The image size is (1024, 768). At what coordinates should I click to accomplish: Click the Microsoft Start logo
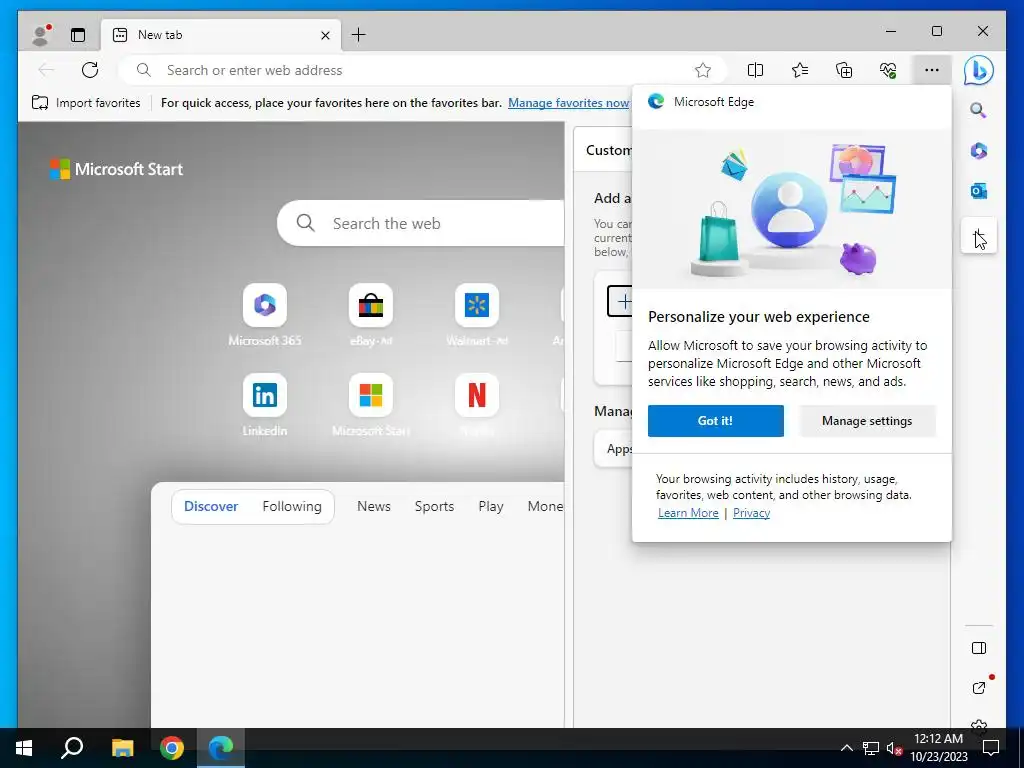116,169
